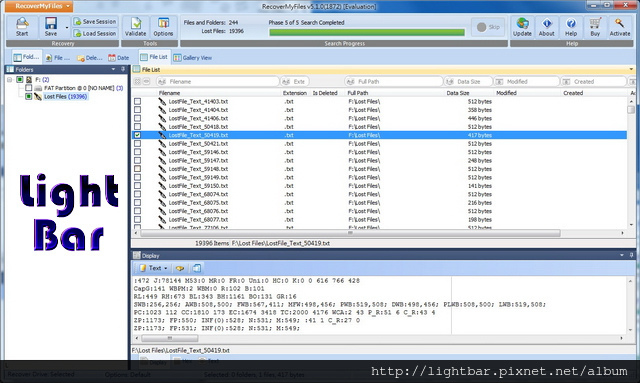Check LostFile_Text_50421.txt checkbox
Screen dimensions: 640x383
pyautogui.click(x=138, y=144)
